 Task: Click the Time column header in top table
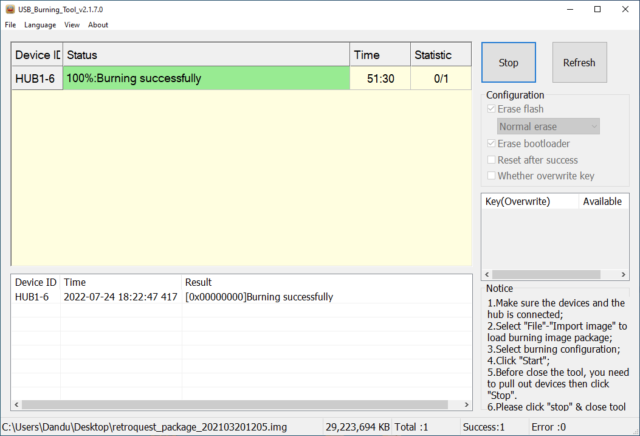[380, 55]
